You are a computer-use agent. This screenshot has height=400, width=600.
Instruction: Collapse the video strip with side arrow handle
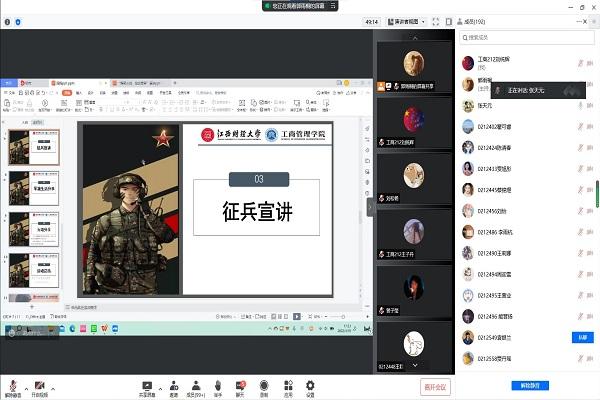coord(370,207)
